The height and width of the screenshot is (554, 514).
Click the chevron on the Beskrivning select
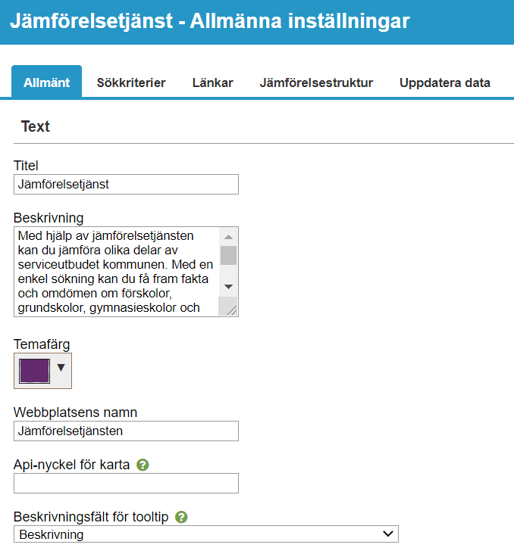point(388,534)
